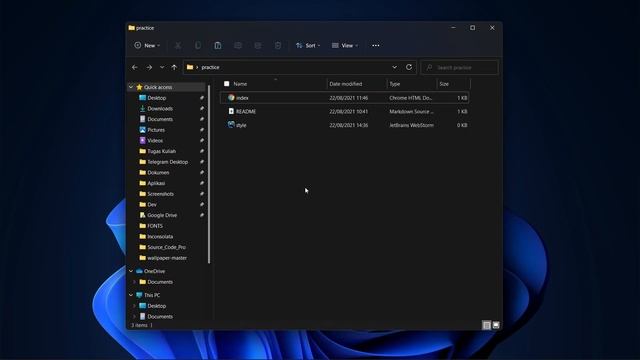Click folder icon in the address bar

(190, 67)
